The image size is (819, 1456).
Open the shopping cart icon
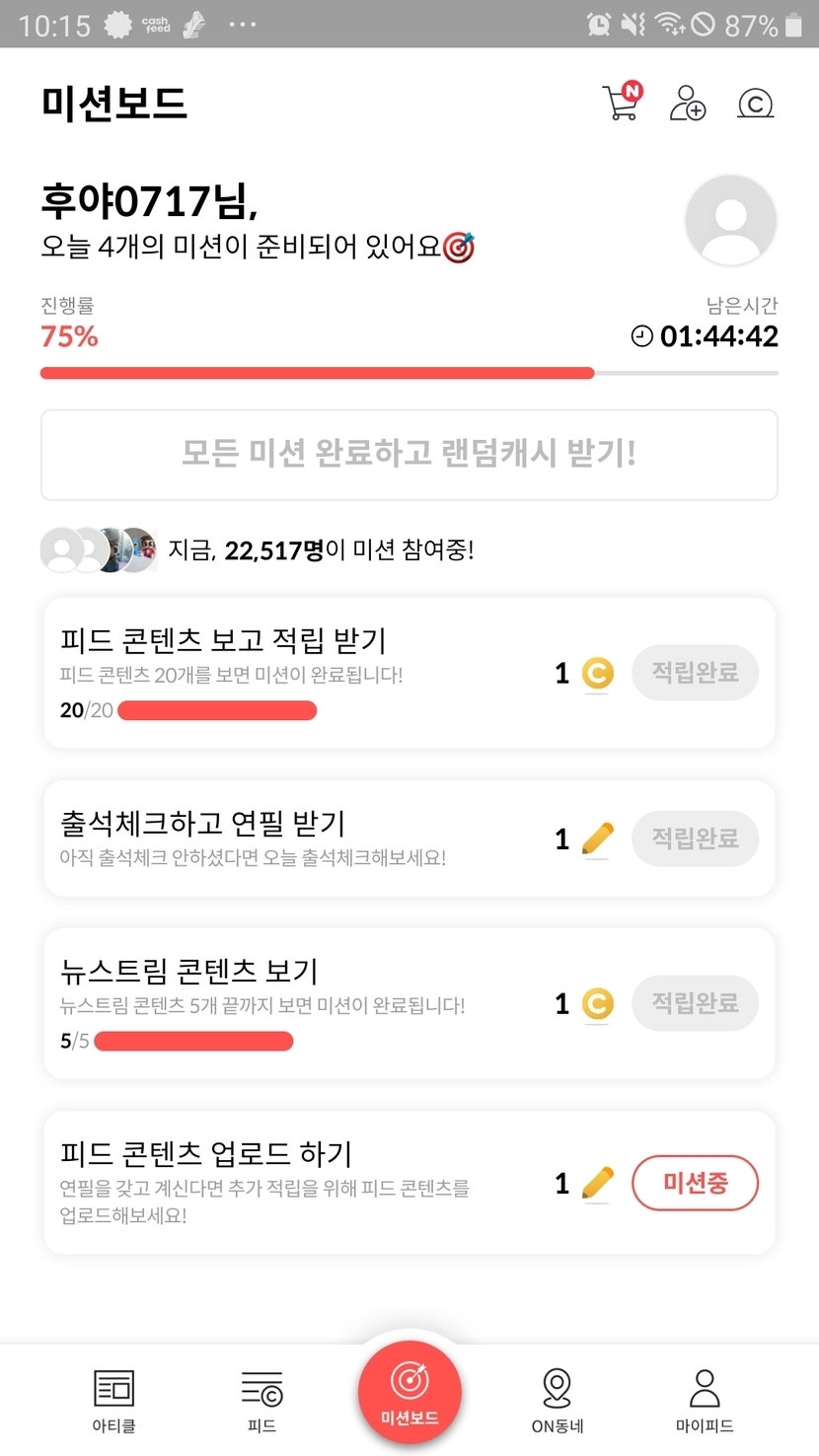point(622,103)
